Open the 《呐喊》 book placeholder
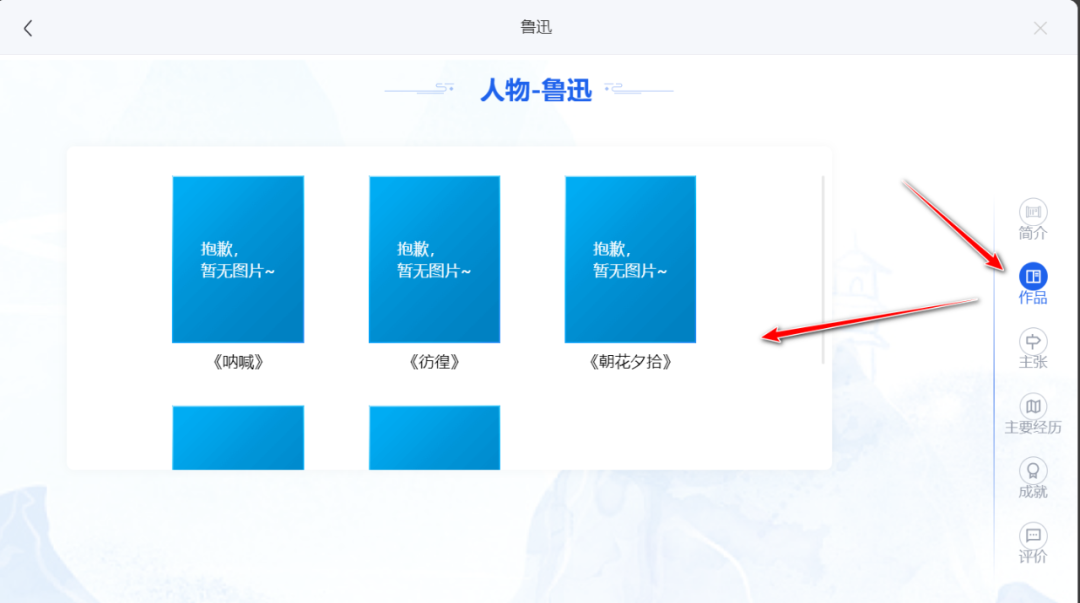Viewport: 1080px width, 603px height. 238,260
